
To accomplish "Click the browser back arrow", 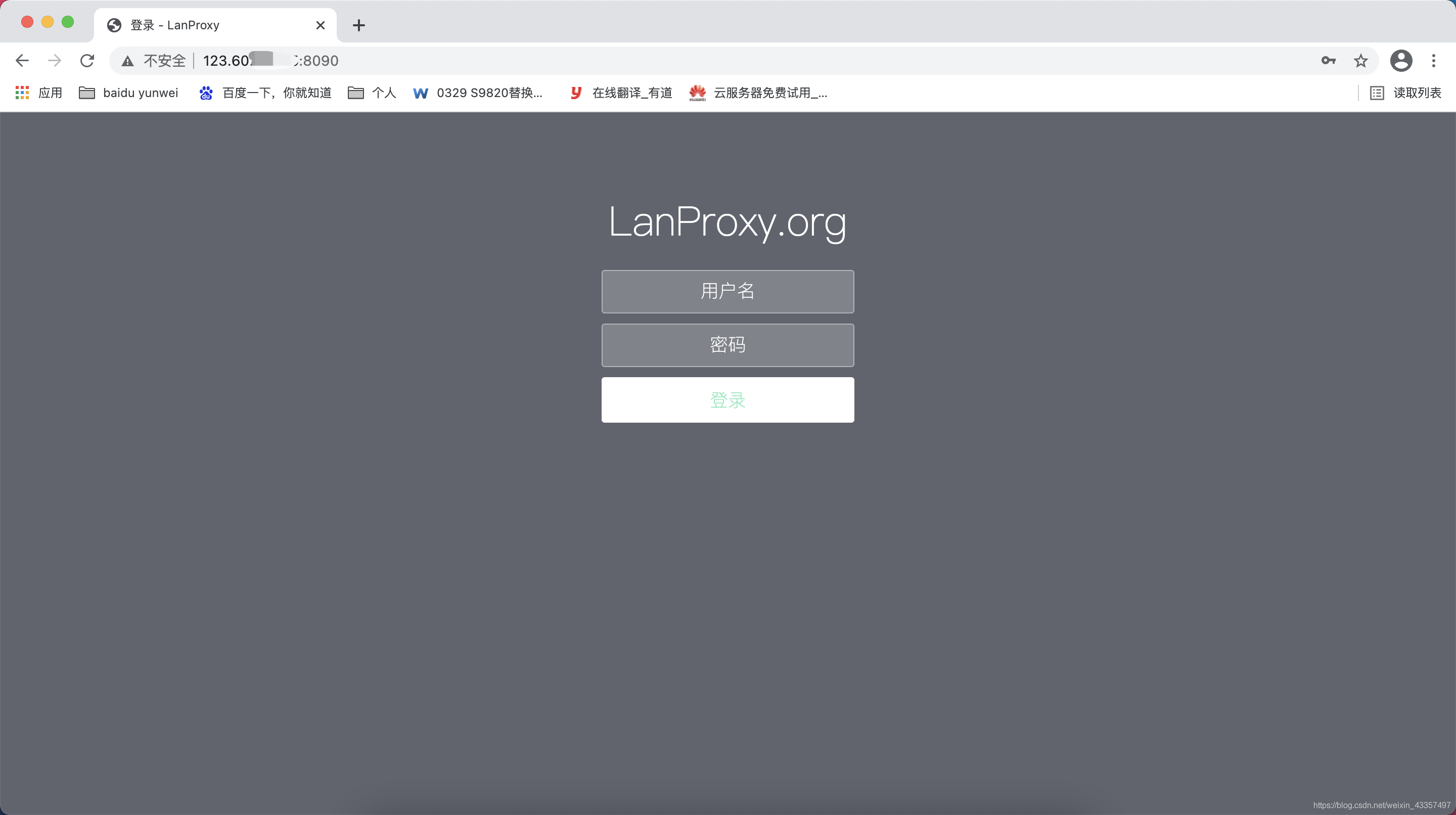I will (22, 61).
